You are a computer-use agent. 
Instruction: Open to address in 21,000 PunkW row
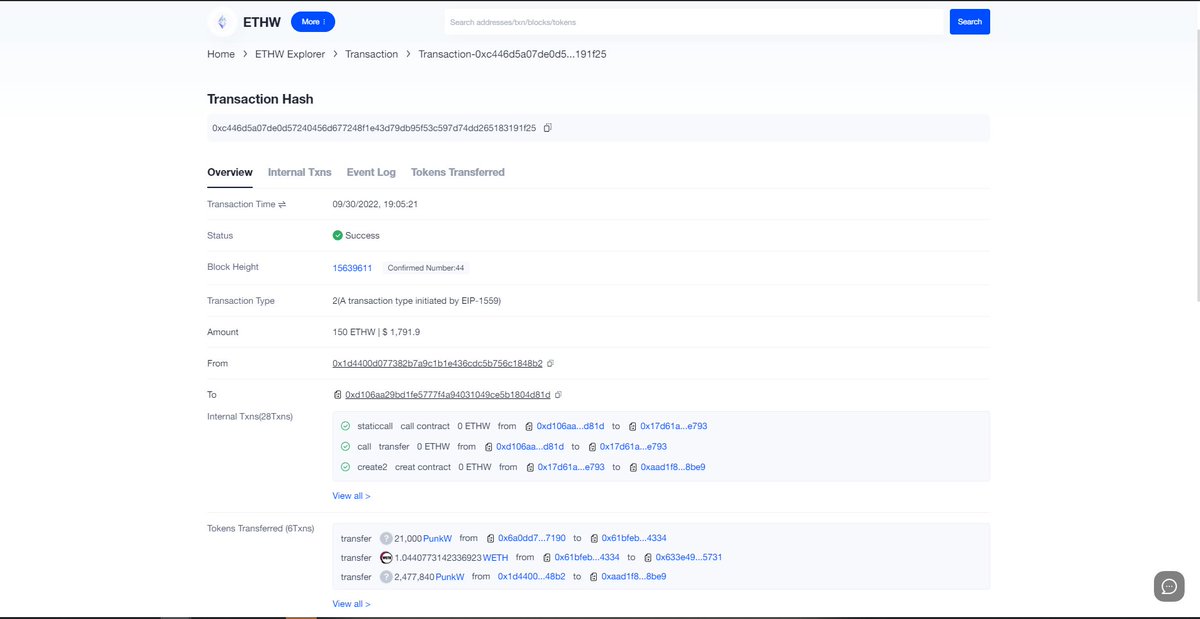click(x=634, y=538)
